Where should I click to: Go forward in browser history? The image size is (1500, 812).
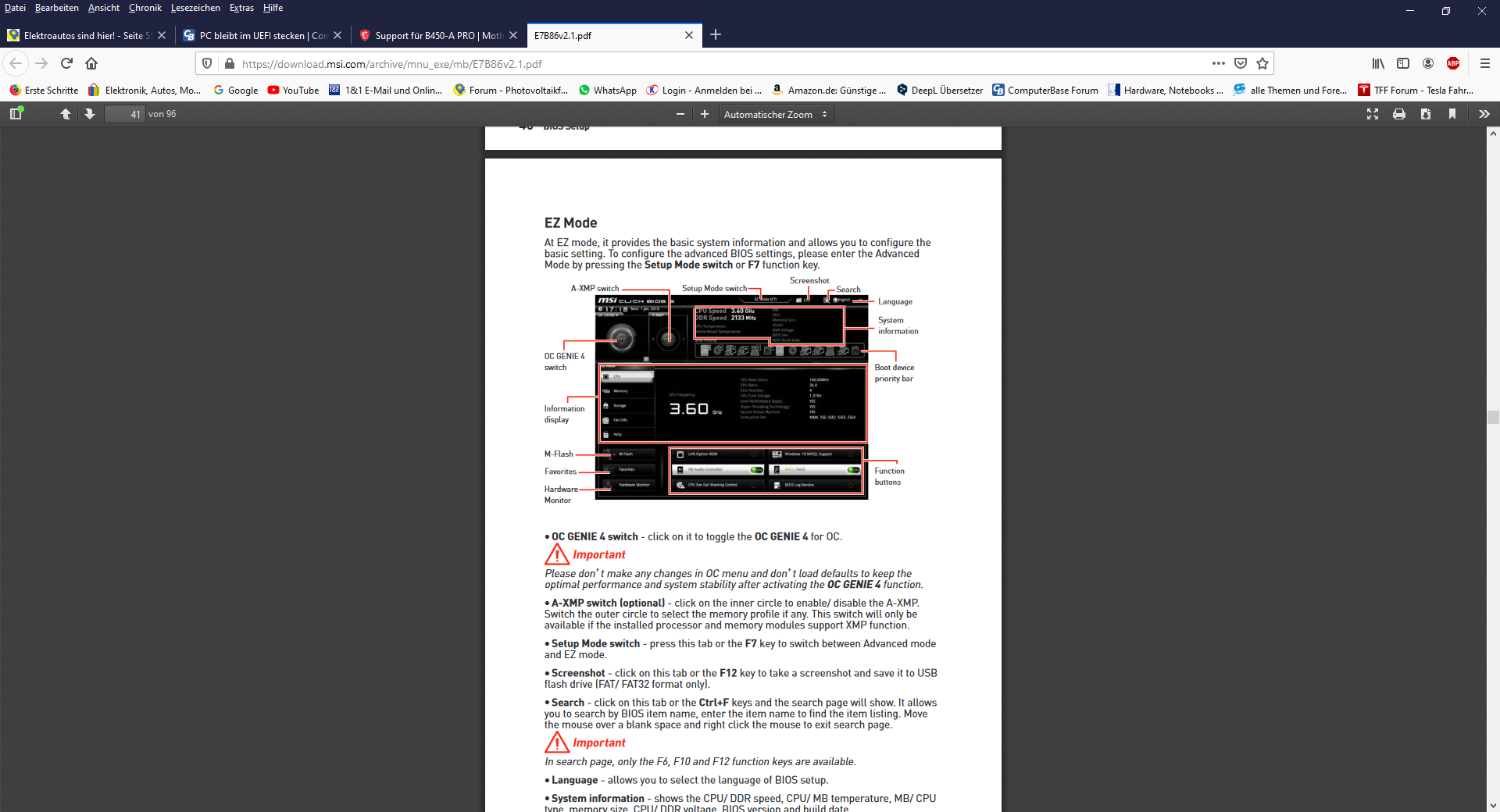[41, 63]
